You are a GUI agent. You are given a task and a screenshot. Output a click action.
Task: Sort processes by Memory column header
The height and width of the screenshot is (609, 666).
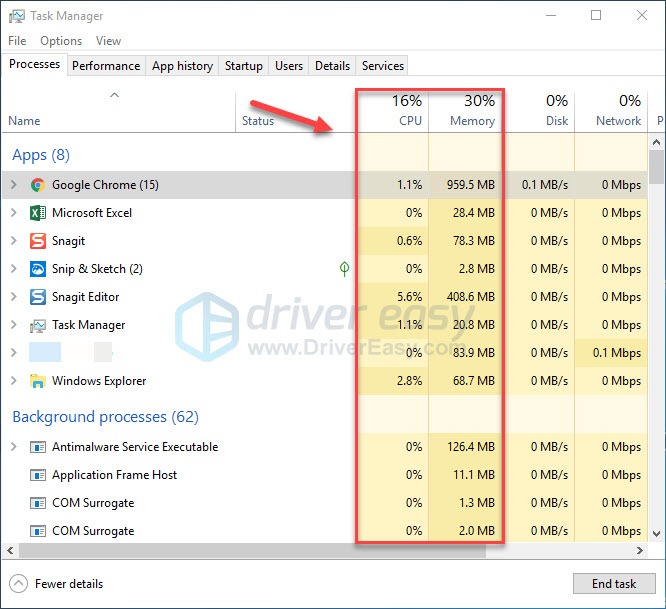(x=472, y=121)
